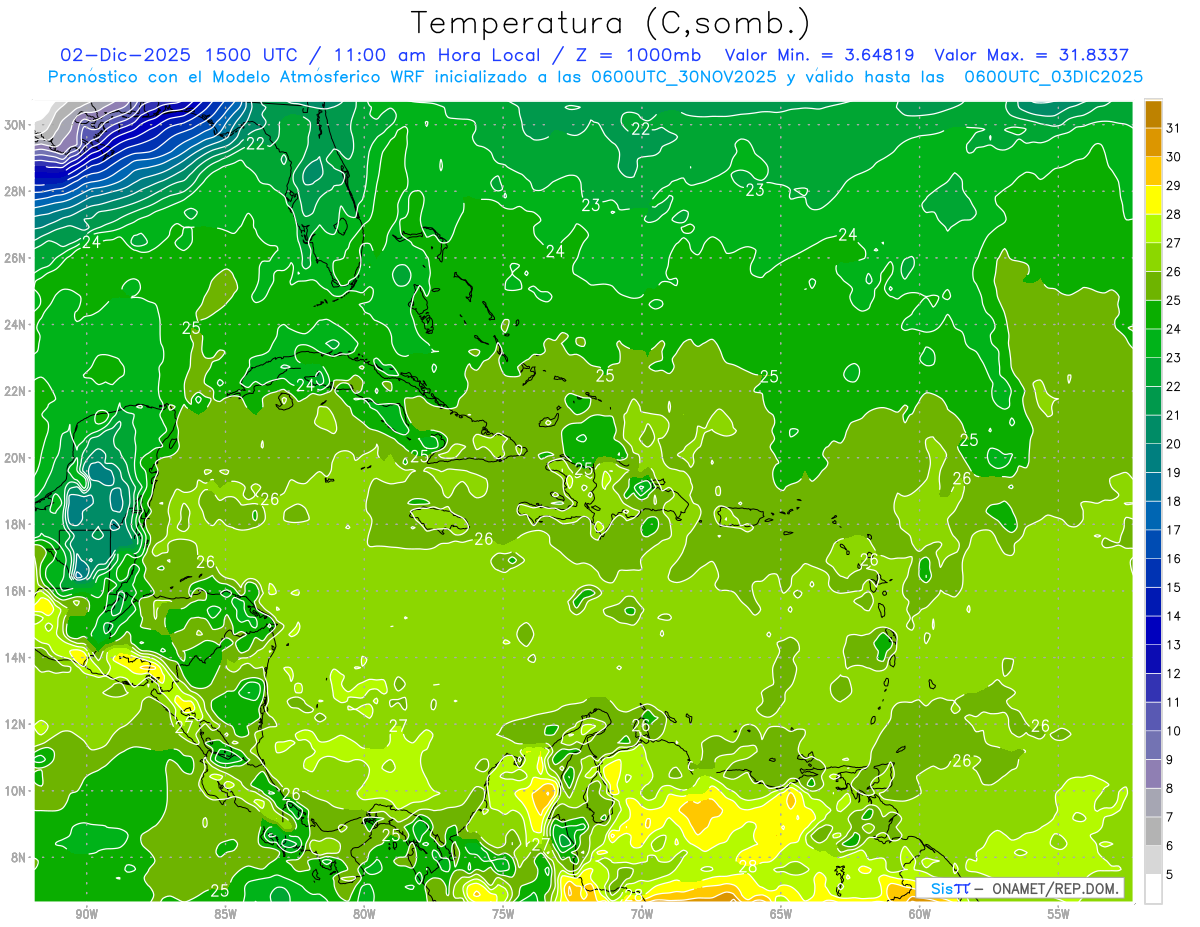This screenshot has height=927, width=1200.
Task: Click the legend label '10'
Action: point(1173,731)
